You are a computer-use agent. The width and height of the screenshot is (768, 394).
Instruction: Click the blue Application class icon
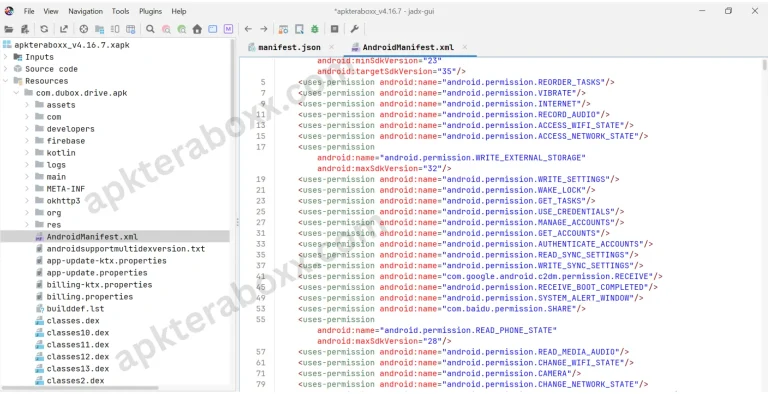click(213, 29)
